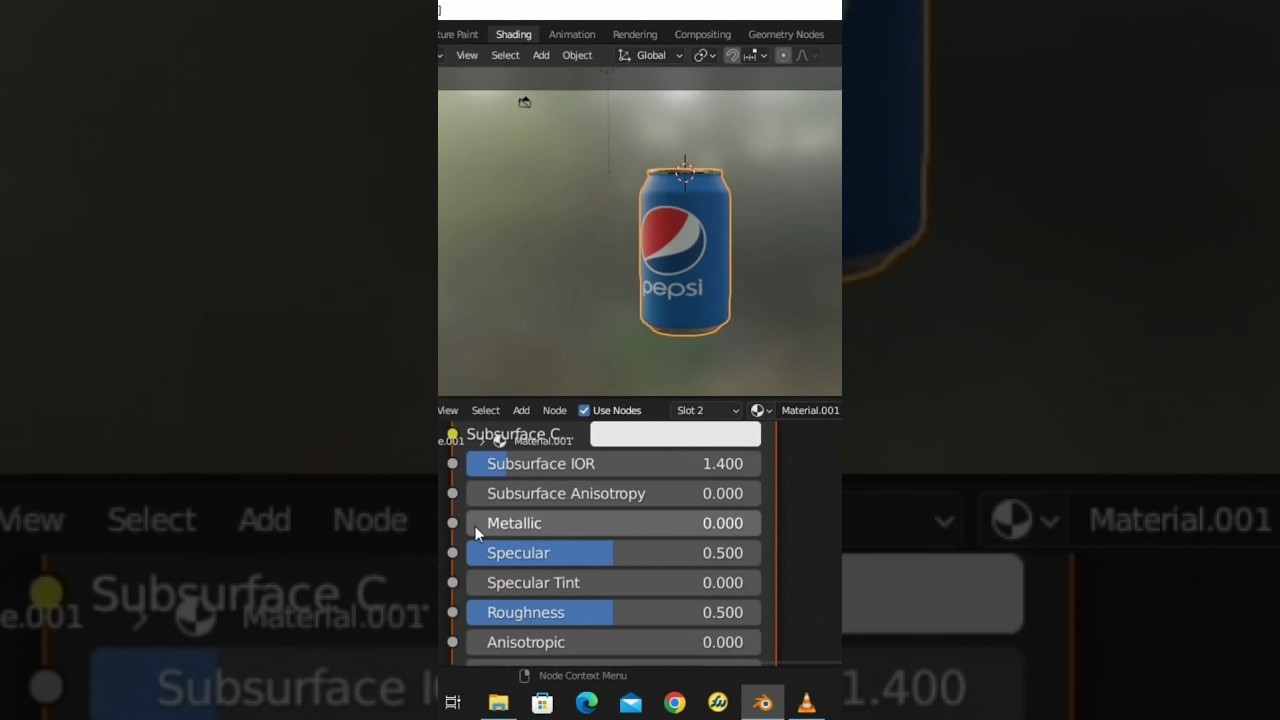The image size is (1280, 720).
Task: Click the Specular Tint input socket
Action: 452,582
